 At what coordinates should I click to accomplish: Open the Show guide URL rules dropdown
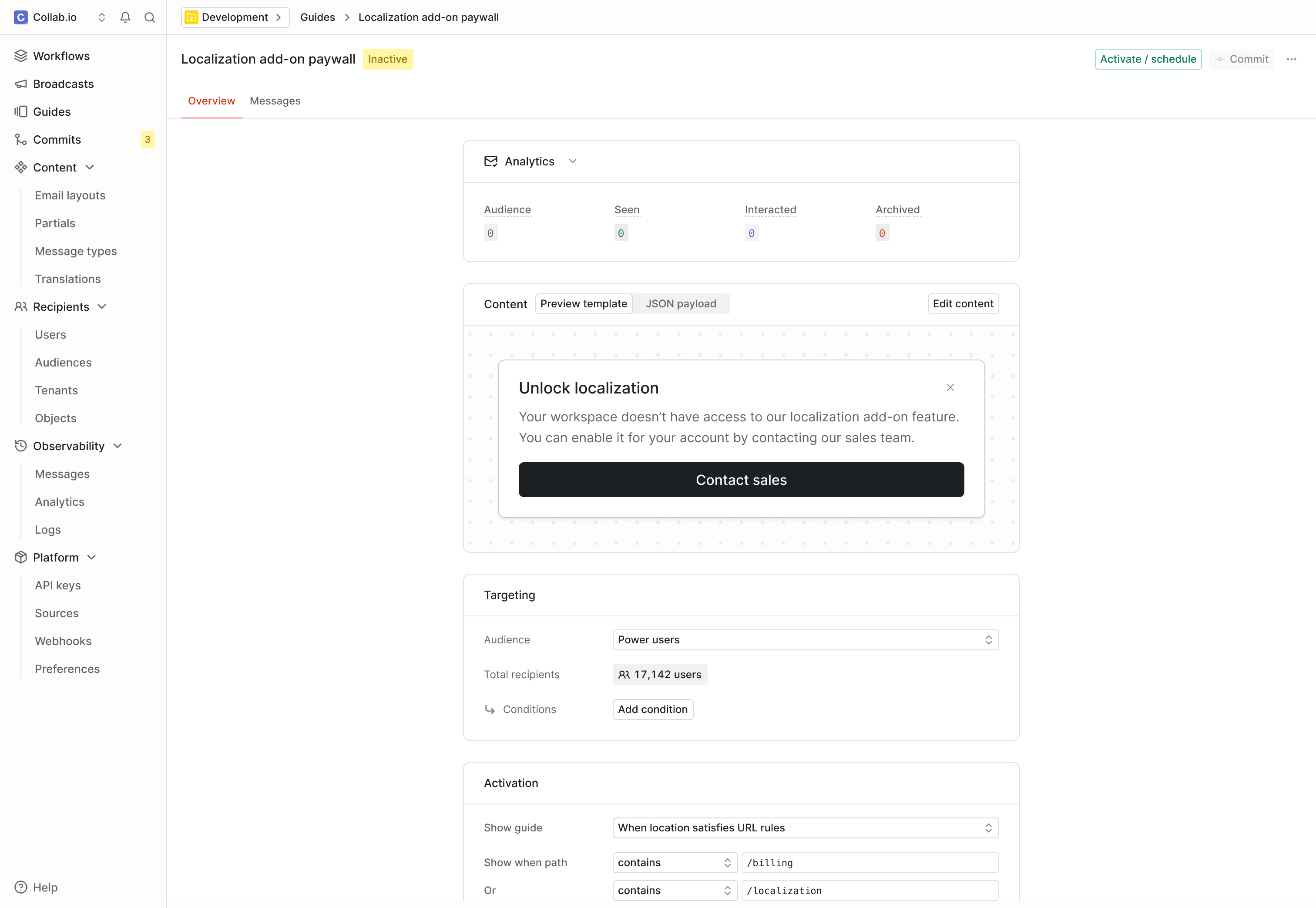point(805,828)
